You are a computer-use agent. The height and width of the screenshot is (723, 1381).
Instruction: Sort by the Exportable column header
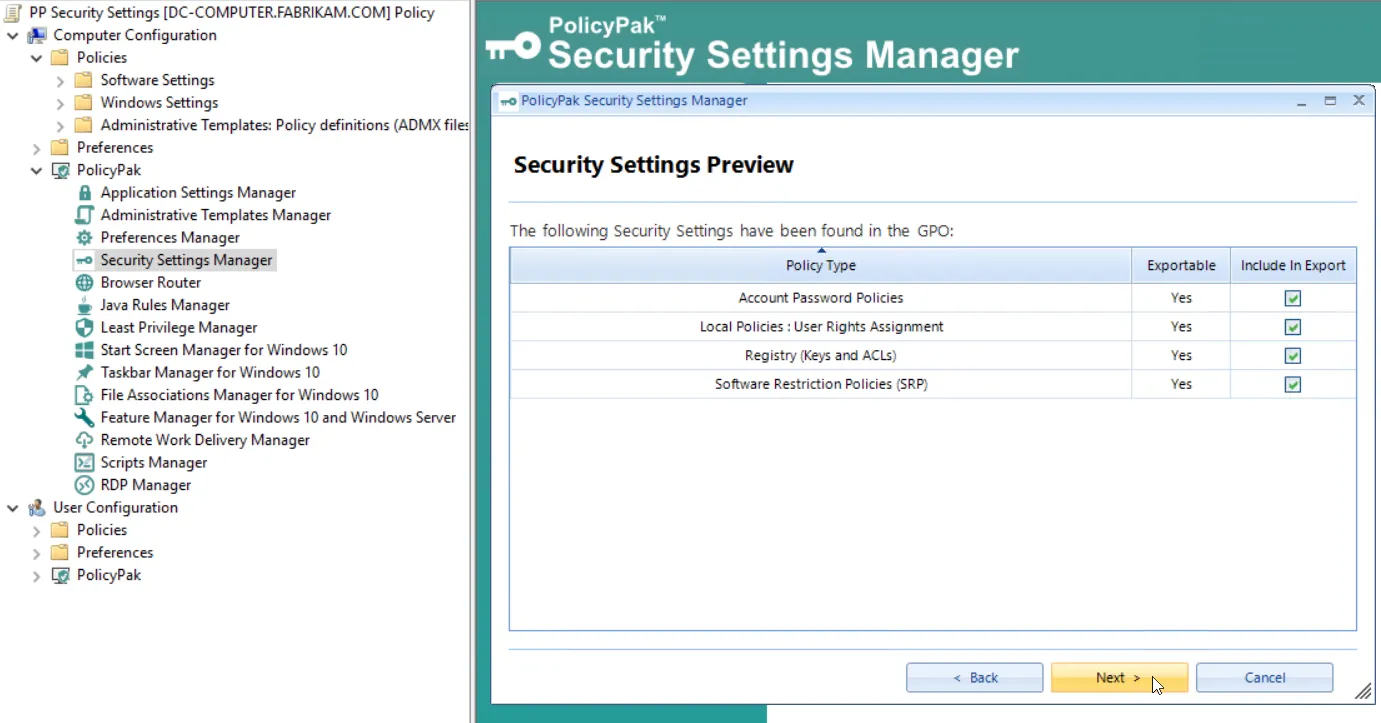pos(1181,265)
